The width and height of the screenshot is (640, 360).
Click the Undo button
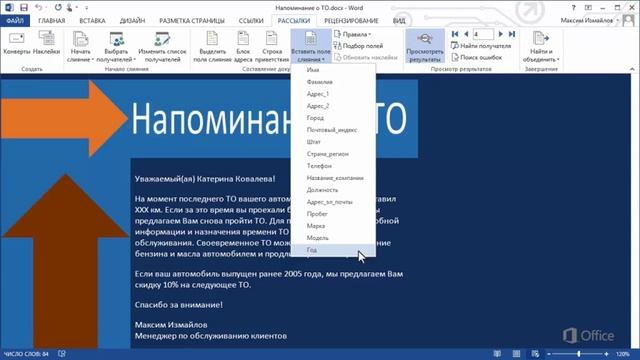point(39,7)
